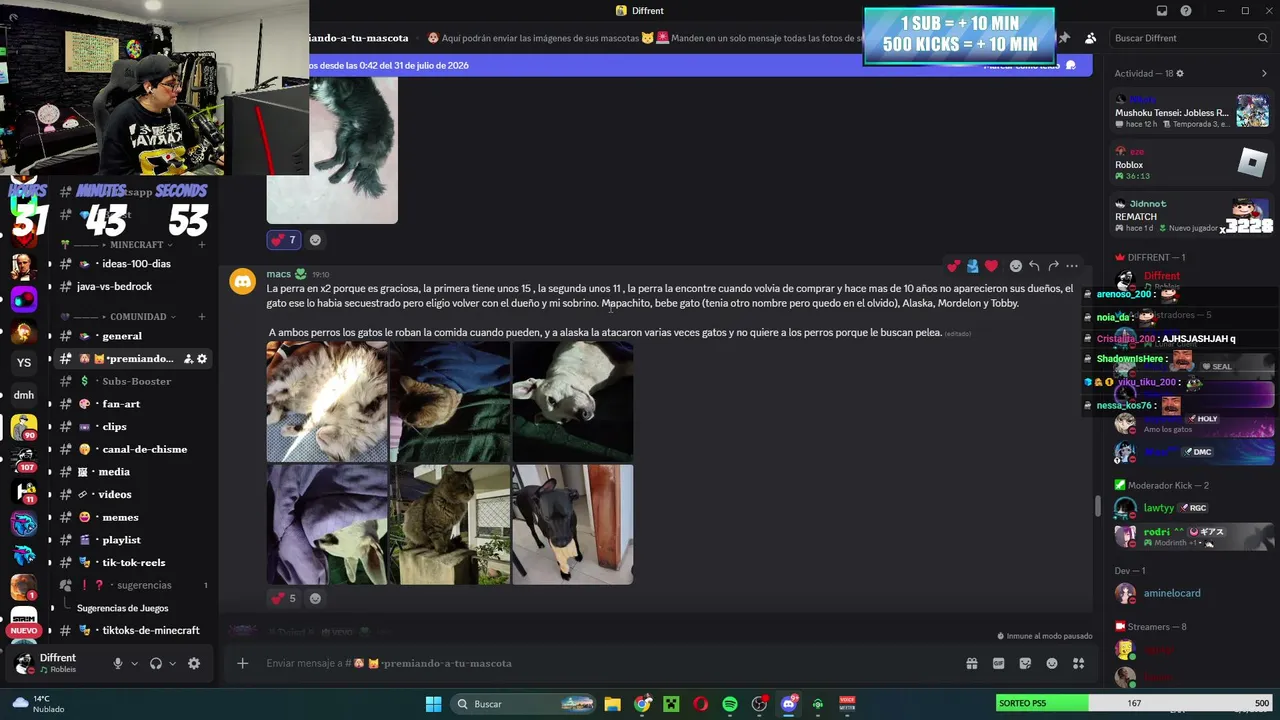This screenshot has height=720, width=1280.
Task: Invite people to the premiando channel
Action: (x=188, y=359)
